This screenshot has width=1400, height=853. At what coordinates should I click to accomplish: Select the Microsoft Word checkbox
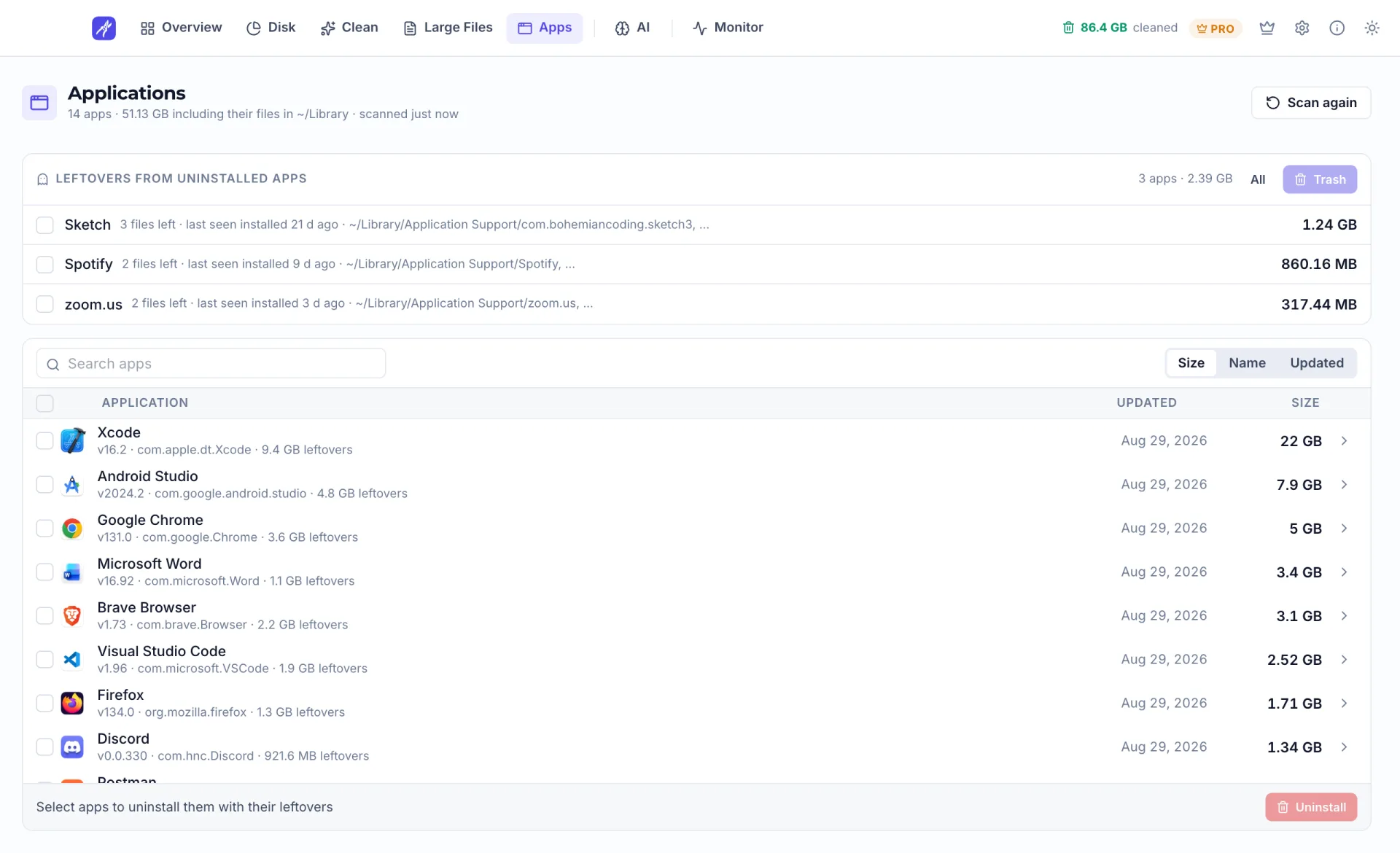(x=45, y=572)
